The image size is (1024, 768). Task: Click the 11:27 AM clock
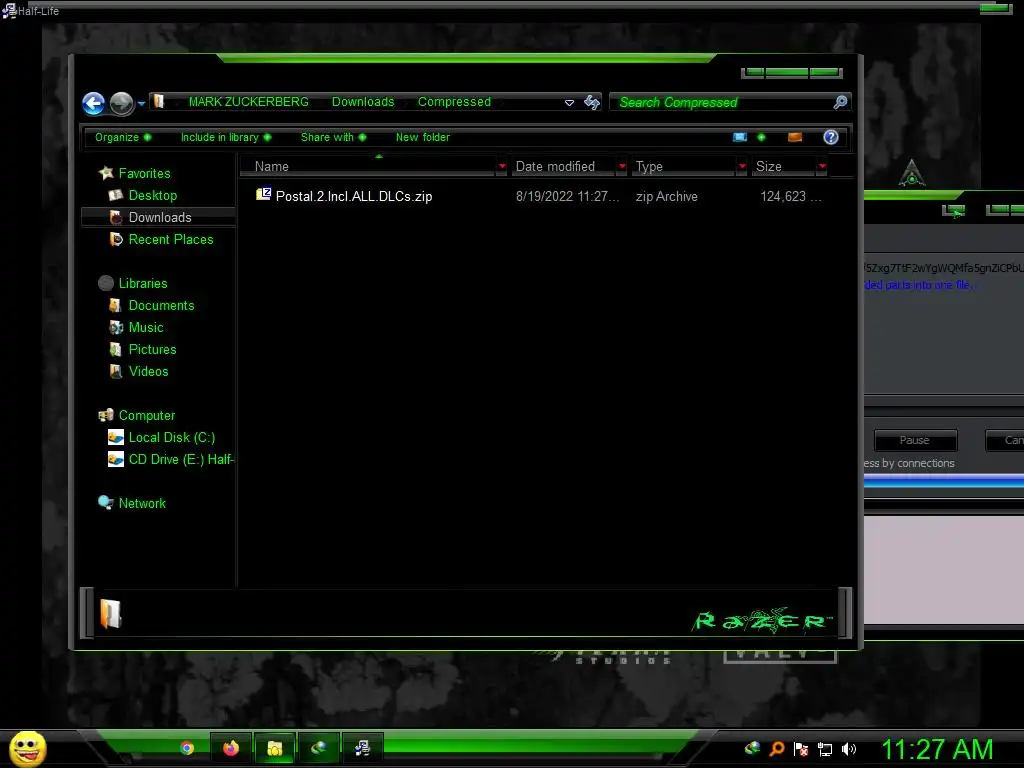pyautogui.click(x=937, y=749)
